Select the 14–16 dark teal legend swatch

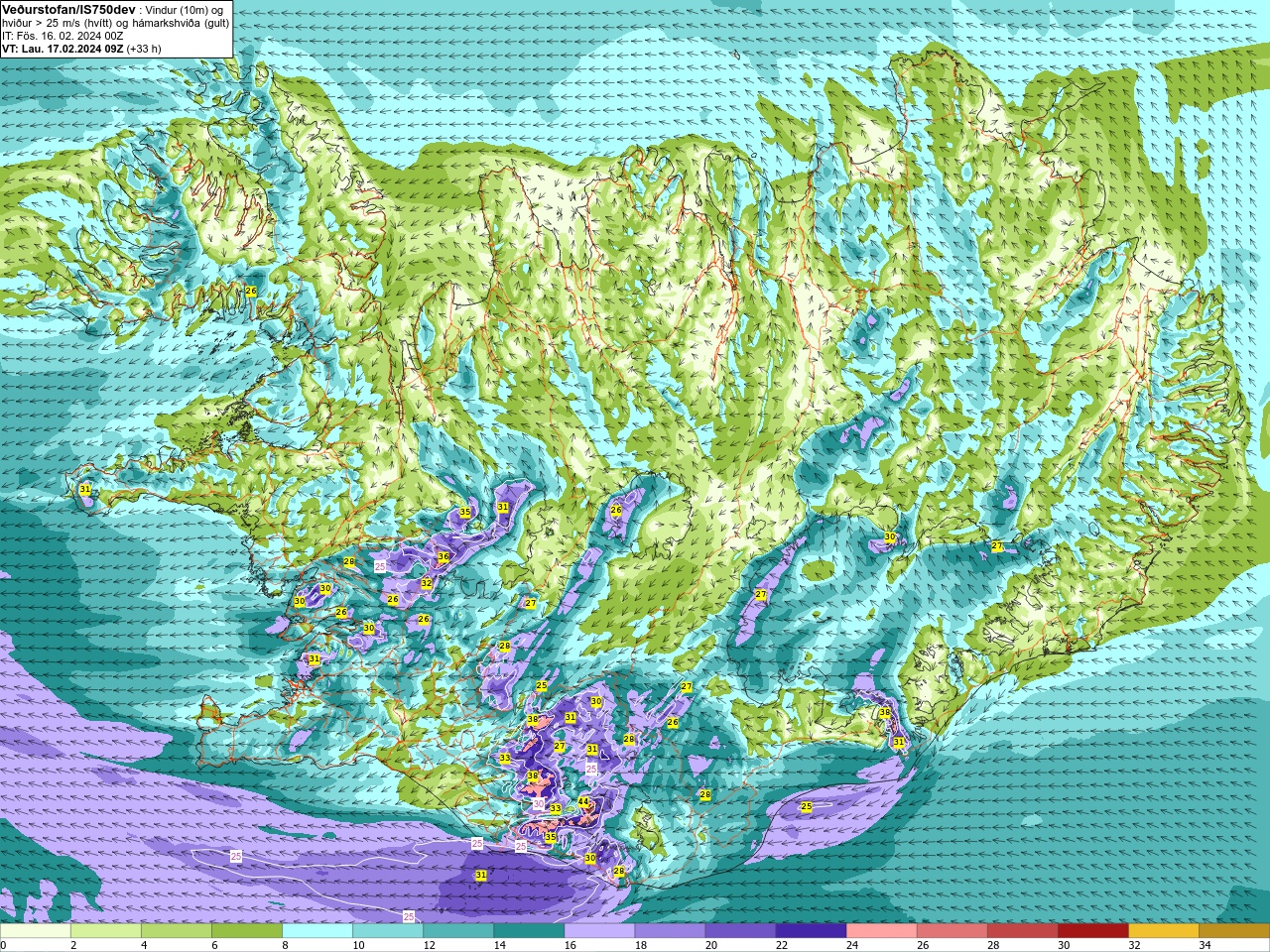pyautogui.click(x=529, y=931)
